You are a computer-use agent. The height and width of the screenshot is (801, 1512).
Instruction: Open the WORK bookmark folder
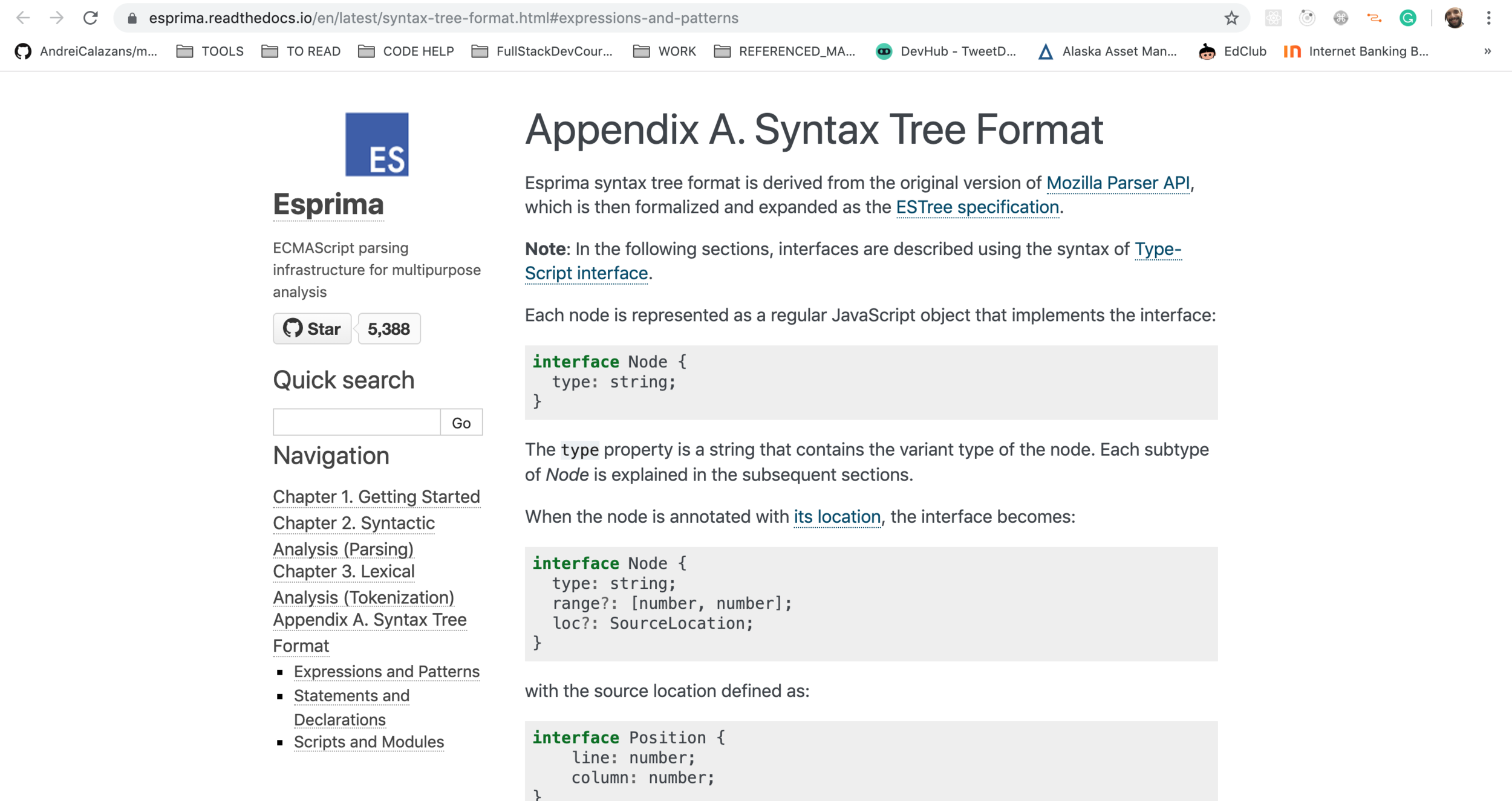[665, 51]
